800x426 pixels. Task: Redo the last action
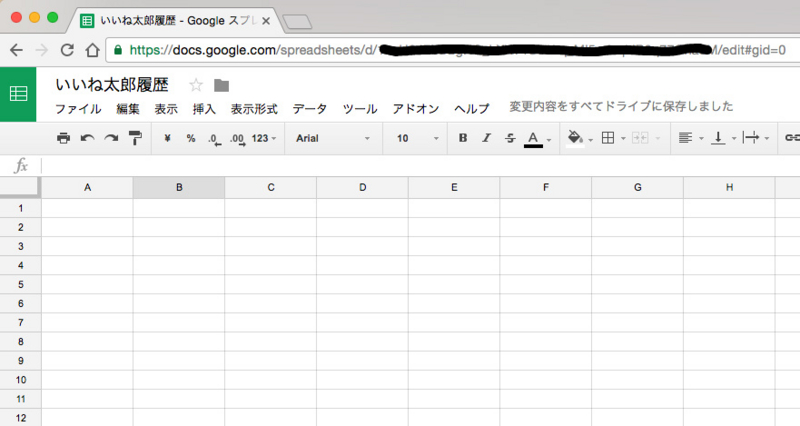111,138
